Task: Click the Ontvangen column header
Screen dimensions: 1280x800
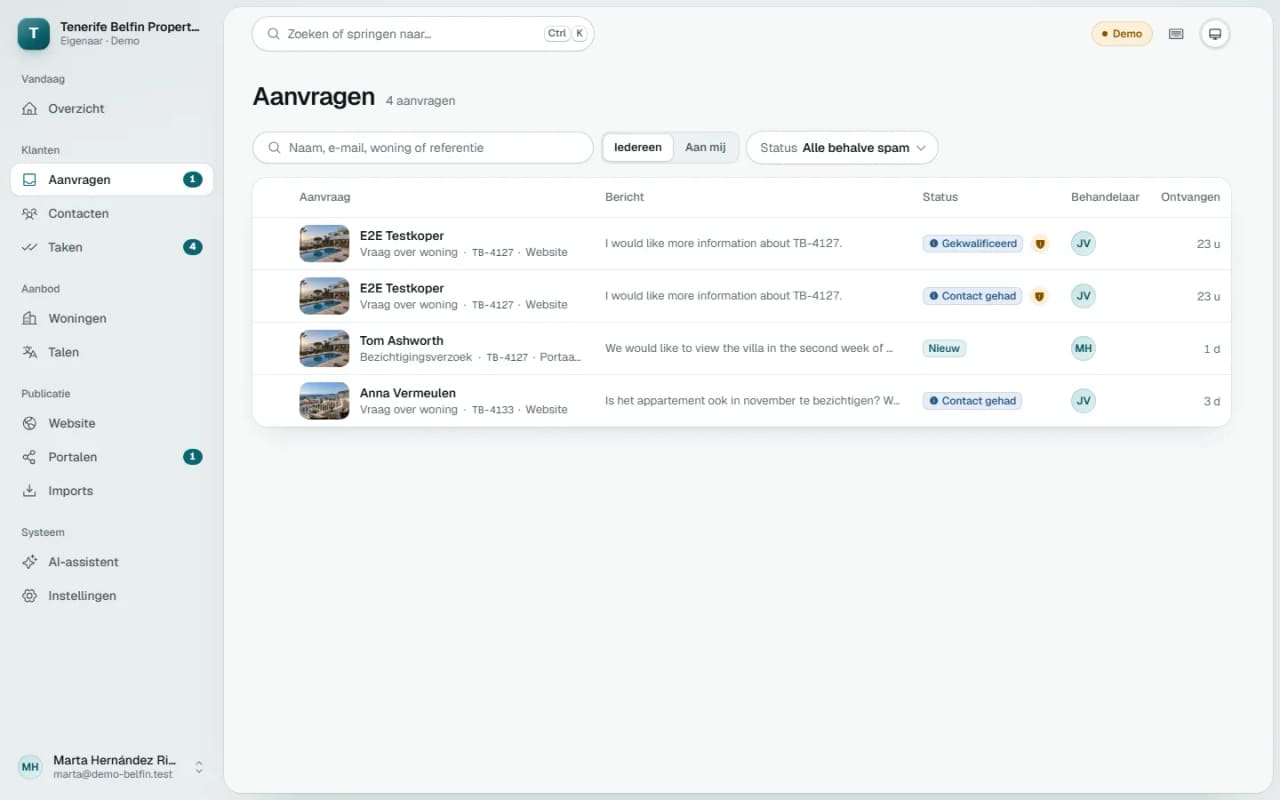Action: [x=1190, y=197]
